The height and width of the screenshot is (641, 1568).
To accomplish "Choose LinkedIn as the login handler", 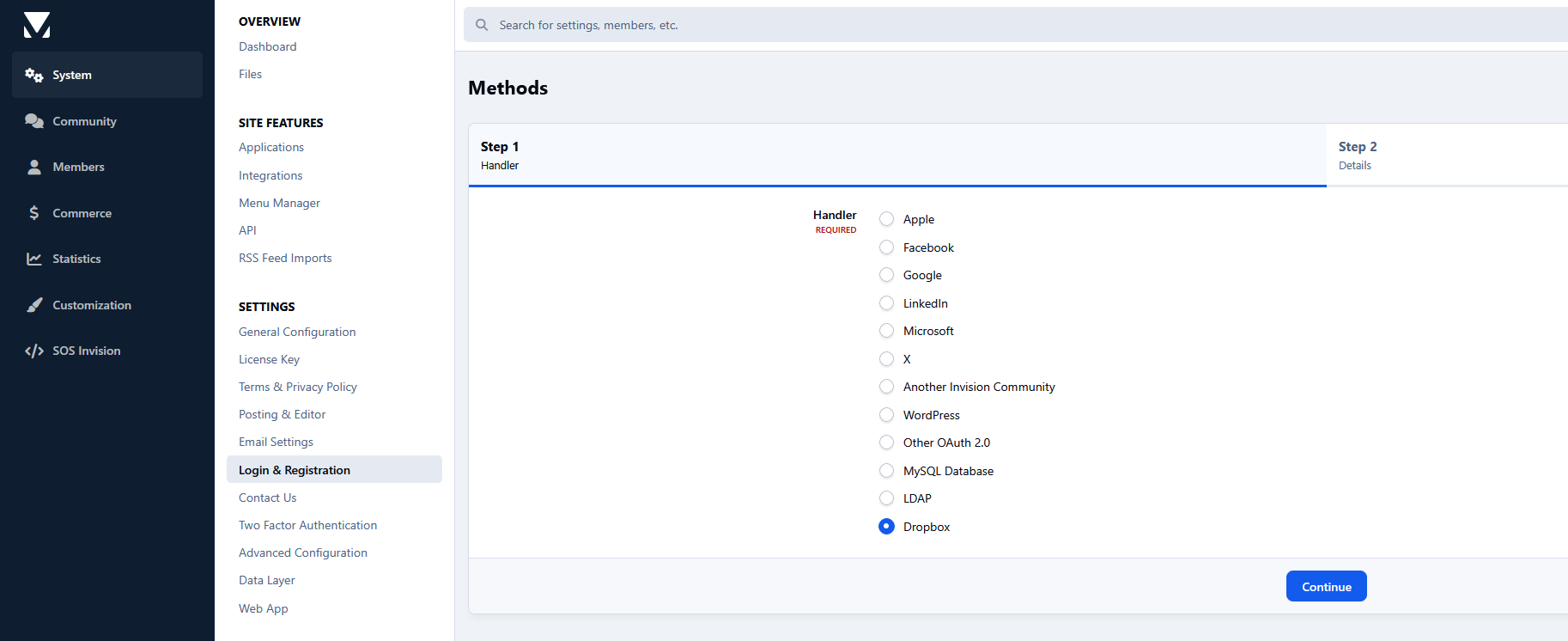I will point(887,303).
